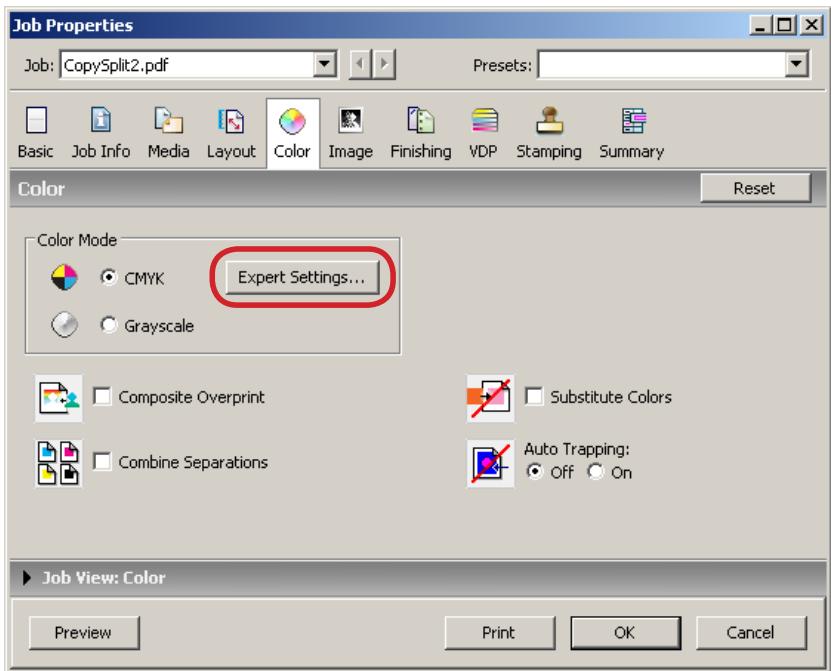Open the VDP tab icon
831x671 pixels.
pyautogui.click(x=484, y=120)
